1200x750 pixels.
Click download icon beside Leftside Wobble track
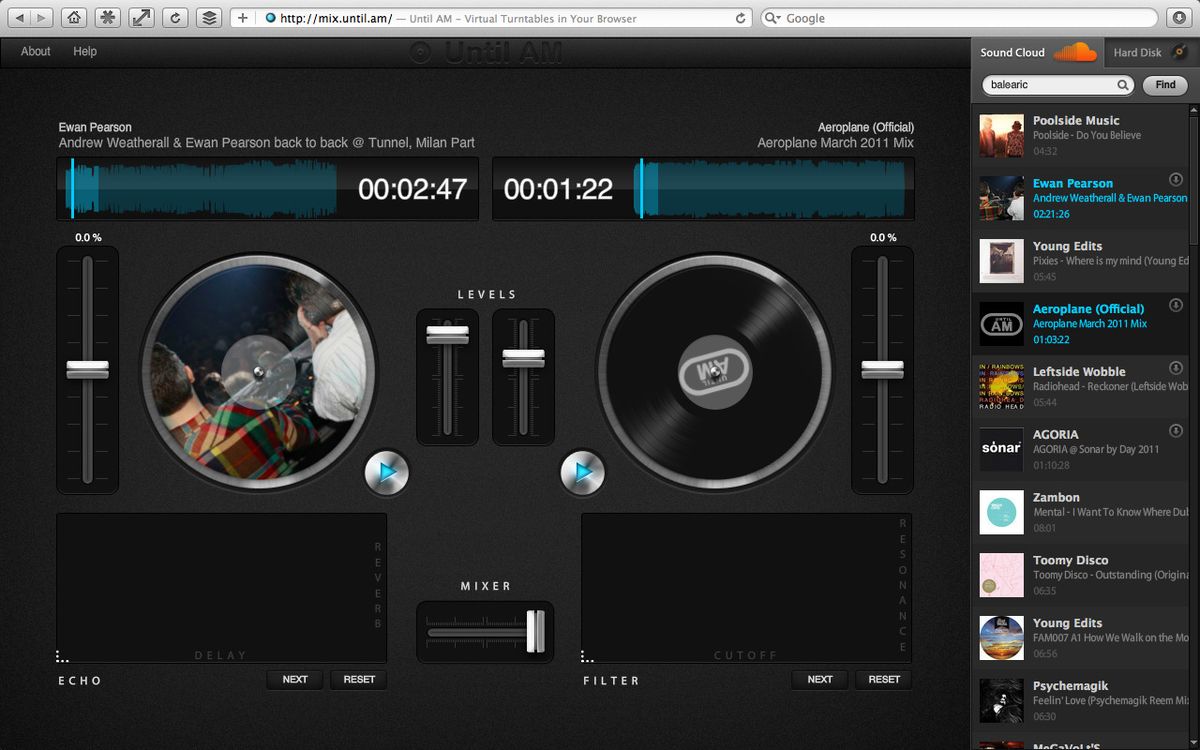pyautogui.click(x=1176, y=368)
